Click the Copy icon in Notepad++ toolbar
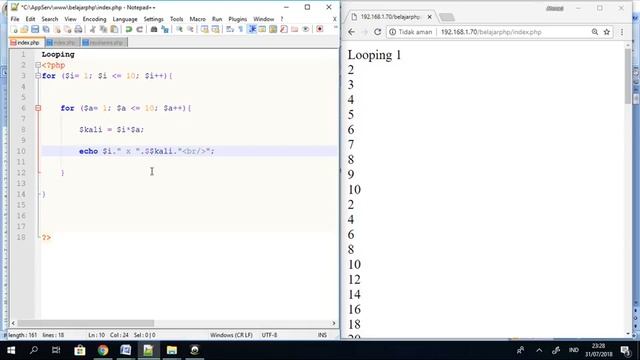640x360 pixels. tap(103, 29)
